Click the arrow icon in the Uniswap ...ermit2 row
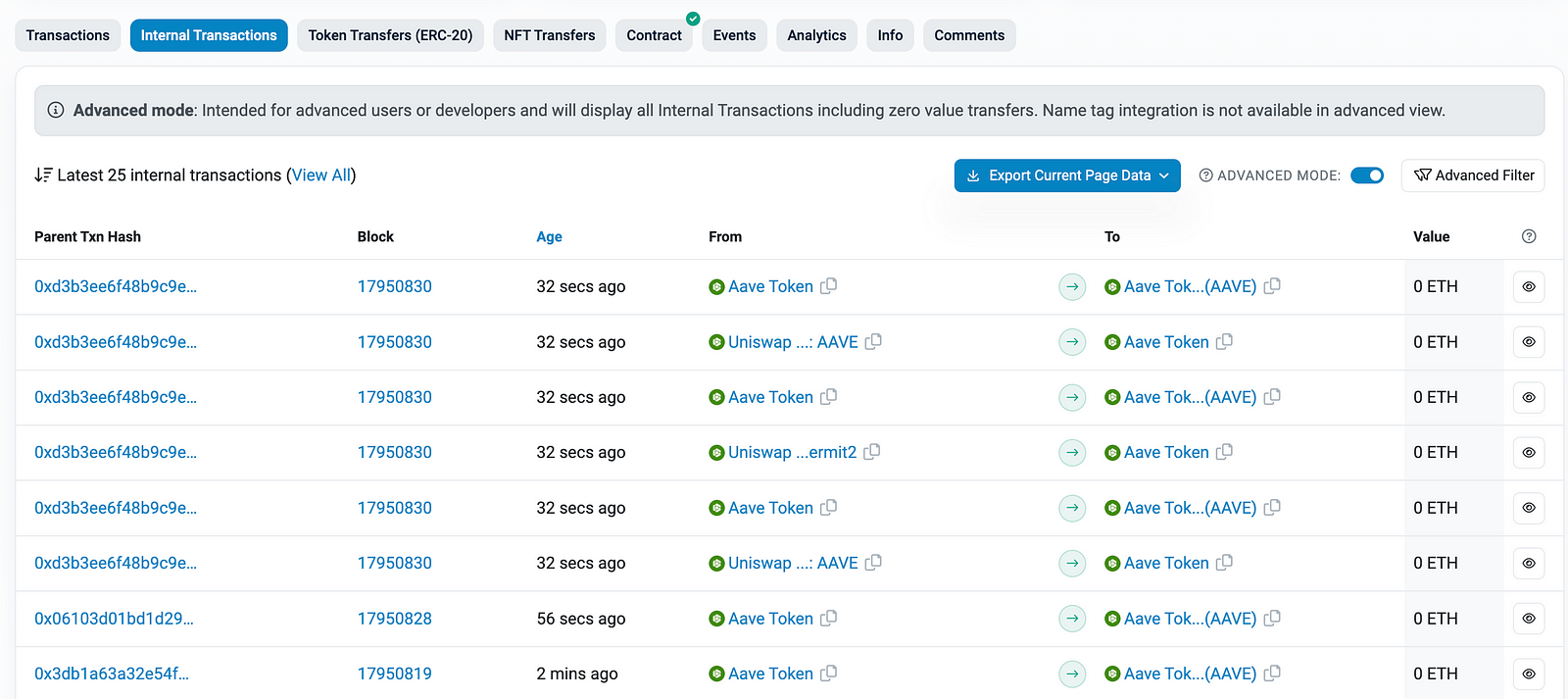 pyautogui.click(x=1073, y=453)
